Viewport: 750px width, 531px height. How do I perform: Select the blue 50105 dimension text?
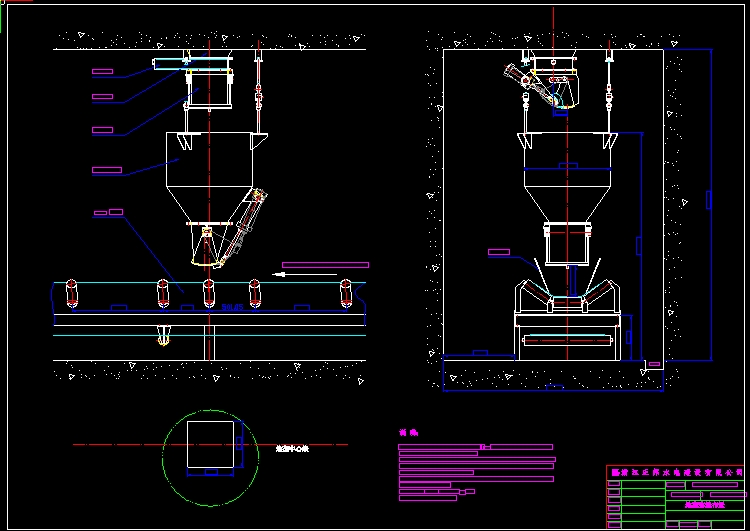[x=232, y=307]
